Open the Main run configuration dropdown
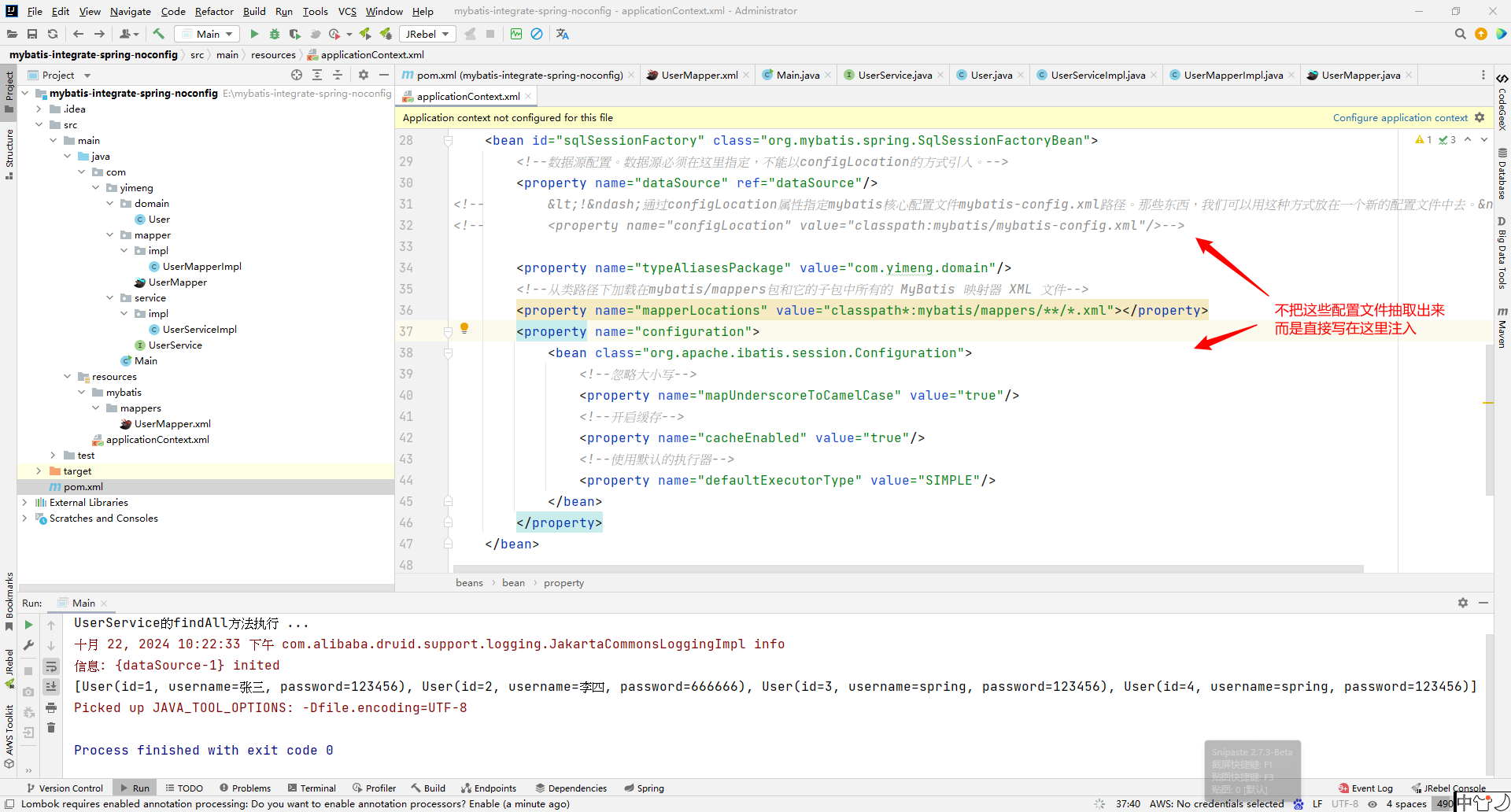The height and width of the screenshot is (812, 1511). (x=207, y=34)
